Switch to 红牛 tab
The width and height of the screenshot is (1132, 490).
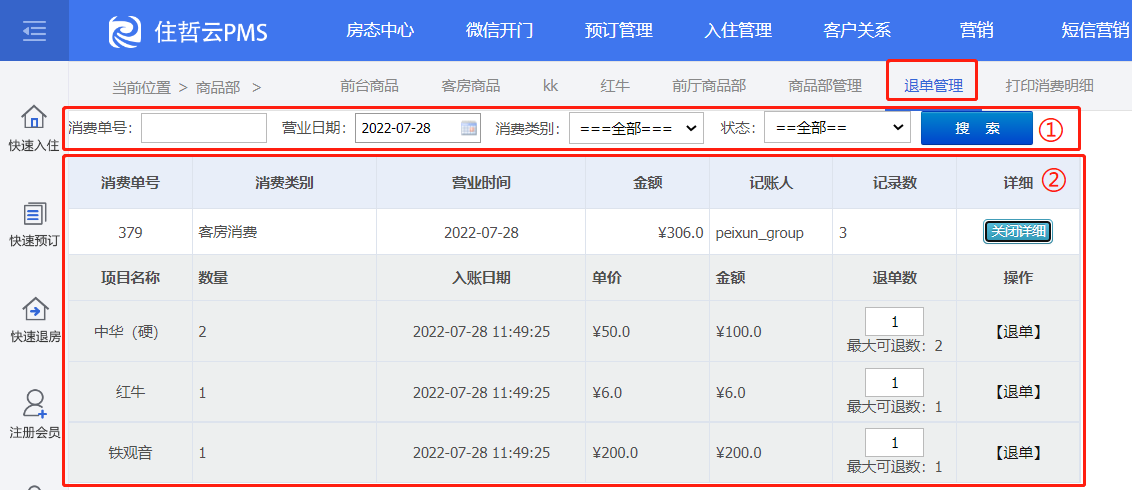tap(615, 86)
